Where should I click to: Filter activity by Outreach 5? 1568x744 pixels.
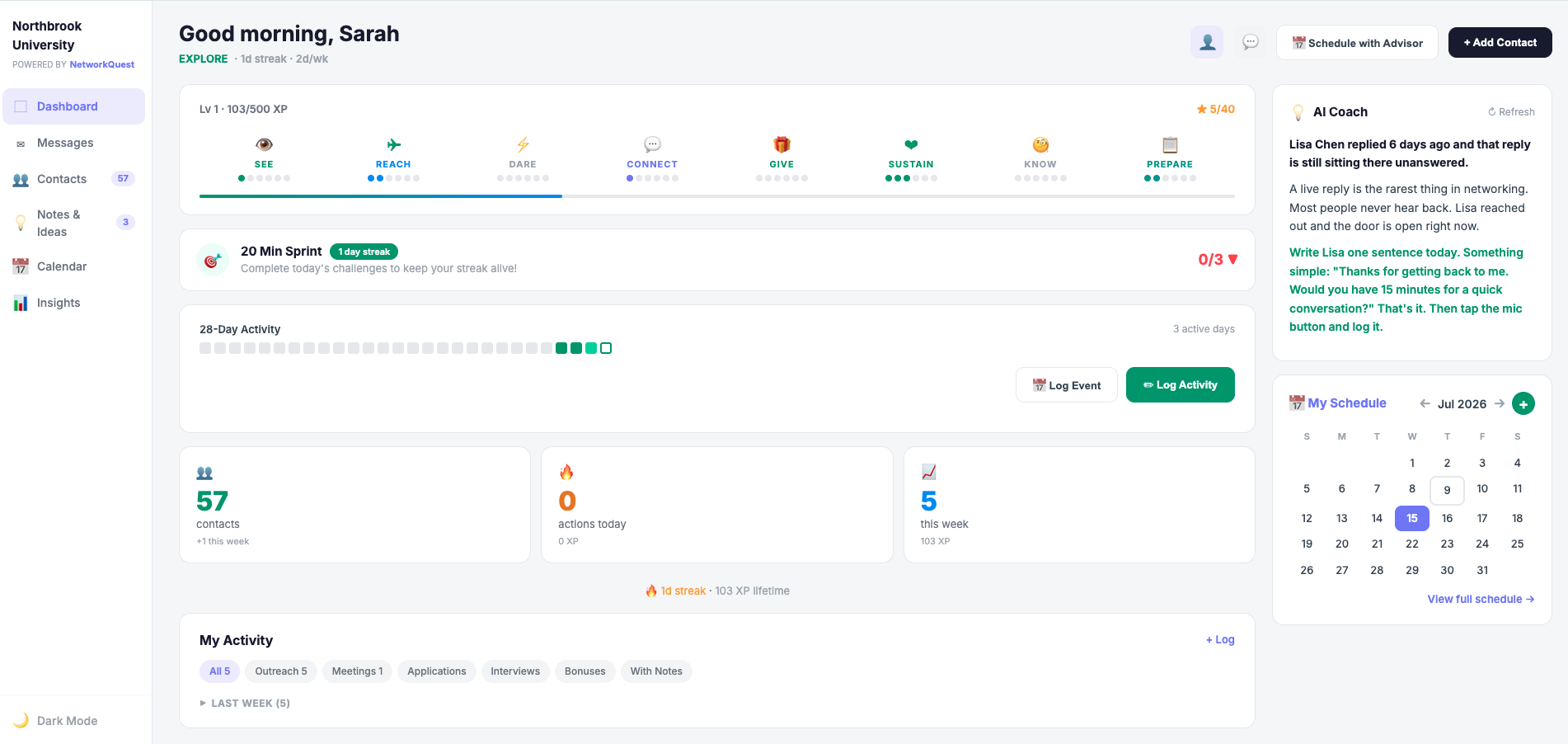click(281, 671)
